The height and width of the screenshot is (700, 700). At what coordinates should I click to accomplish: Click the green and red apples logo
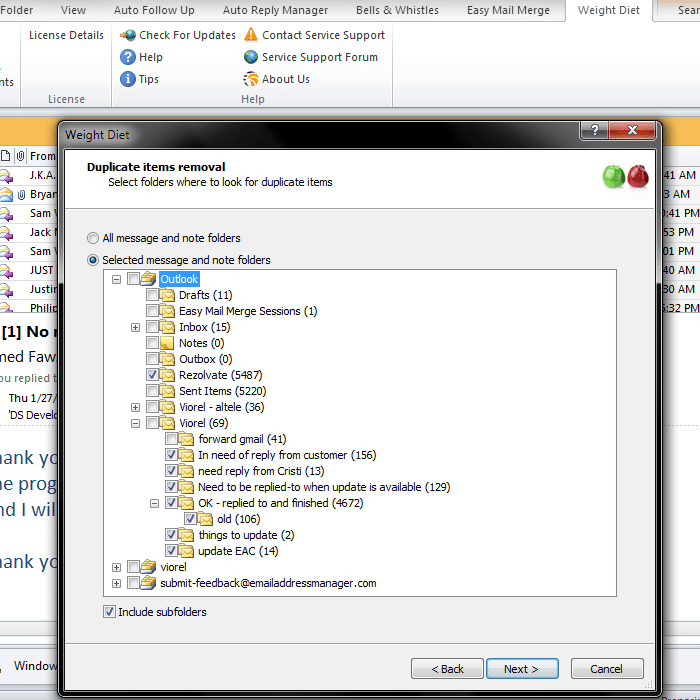pos(625,176)
